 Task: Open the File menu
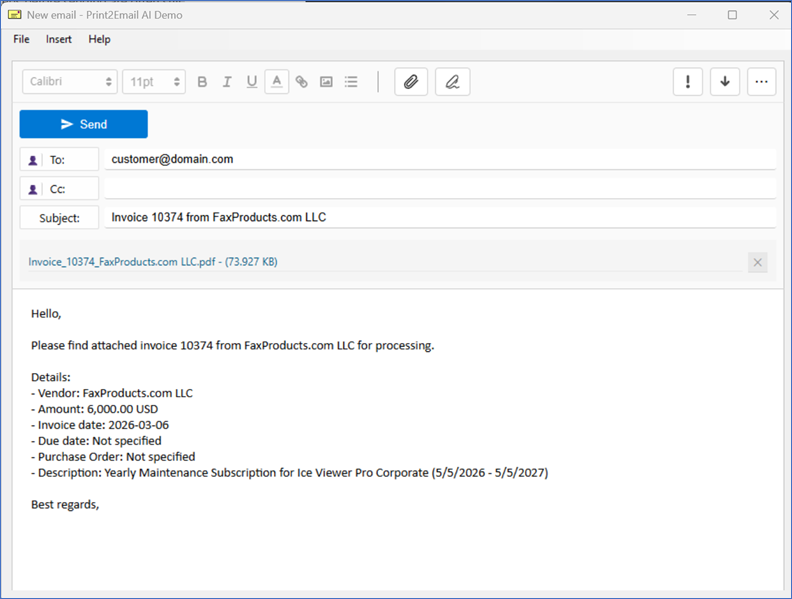pyautogui.click(x=21, y=39)
